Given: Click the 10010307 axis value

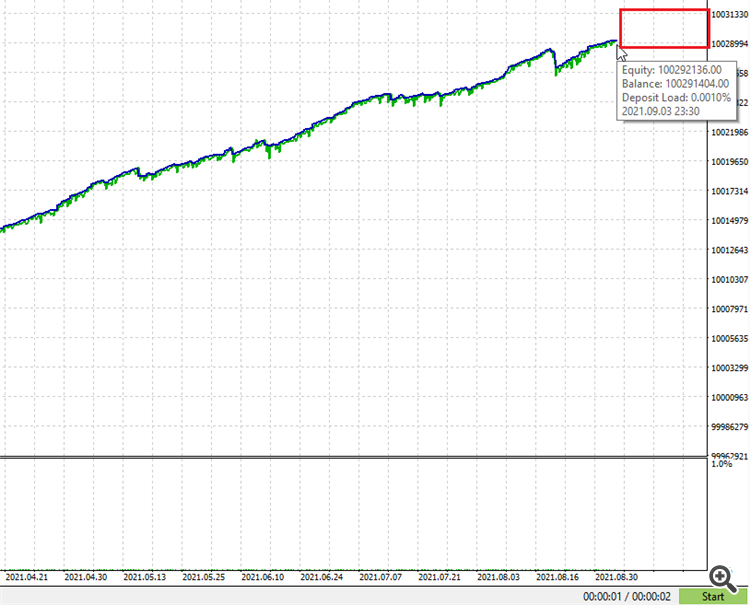Looking at the screenshot, I should pyautogui.click(x=729, y=280).
